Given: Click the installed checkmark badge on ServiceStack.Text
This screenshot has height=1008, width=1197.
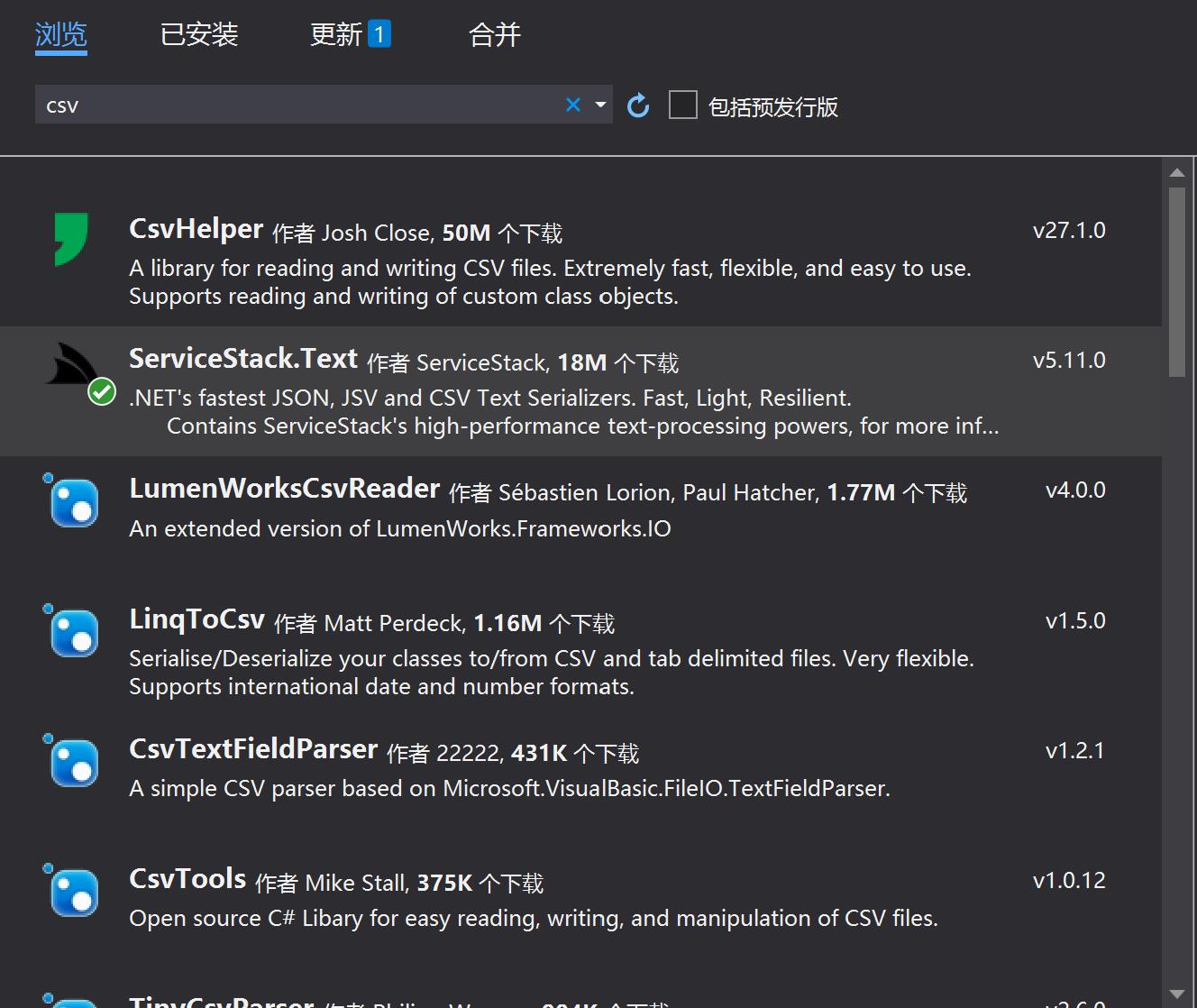Looking at the screenshot, I should click(x=102, y=392).
